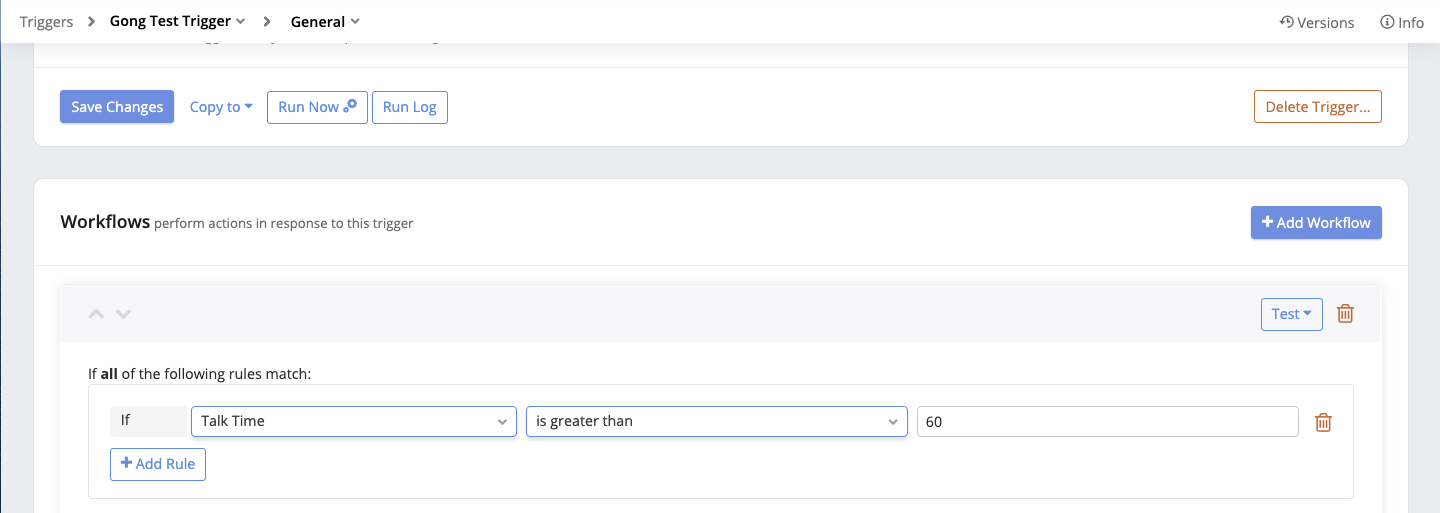Open the 'is greater than' operator dropdown
Image resolution: width=1440 pixels, height=513 pixels.
click(717, 421)
